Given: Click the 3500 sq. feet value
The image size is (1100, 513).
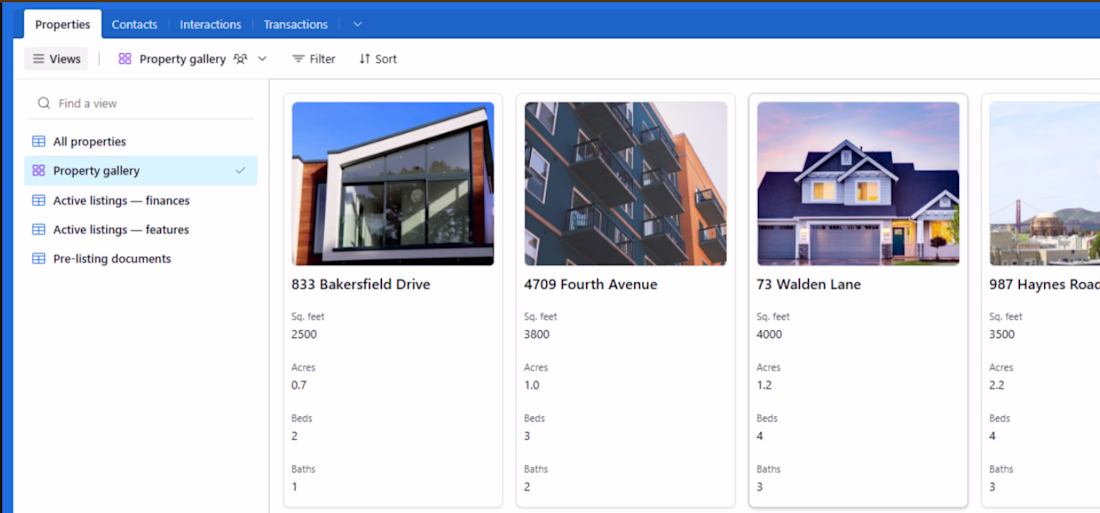Looking at the screenshot, I should coord(1002,334).
